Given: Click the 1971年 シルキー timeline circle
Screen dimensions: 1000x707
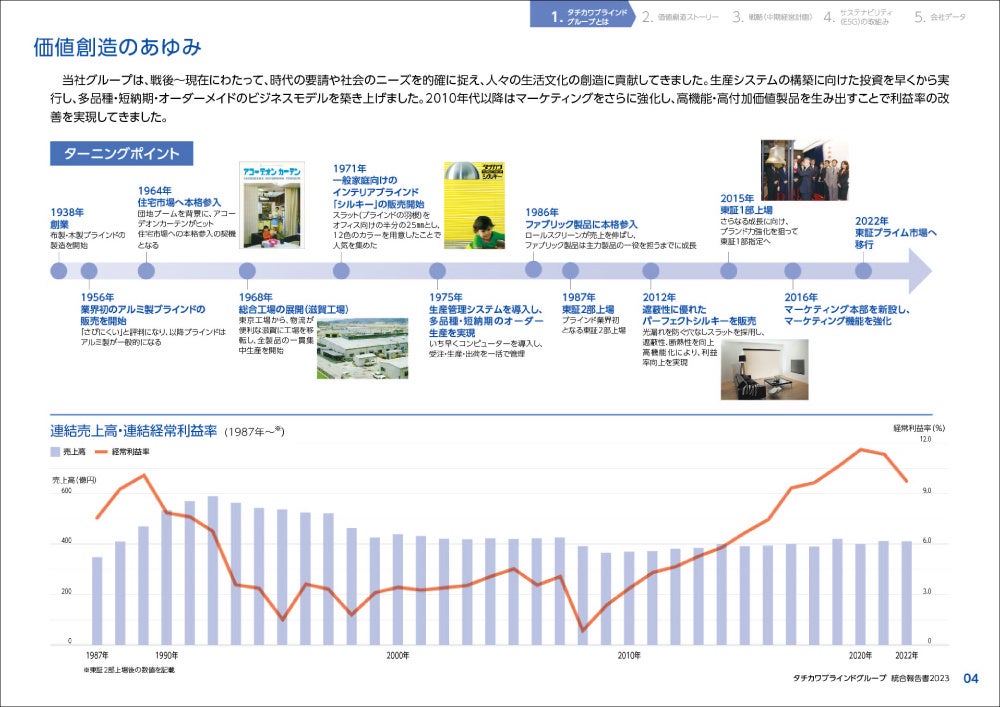Looking at the screenshot, I should click(x=341, y=271).
